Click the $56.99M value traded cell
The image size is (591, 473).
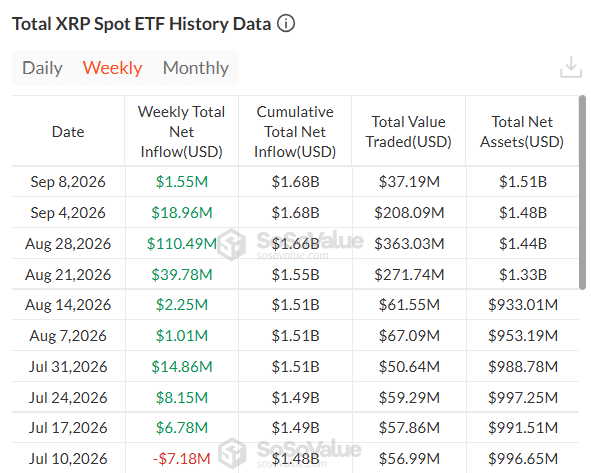point(409,458)
